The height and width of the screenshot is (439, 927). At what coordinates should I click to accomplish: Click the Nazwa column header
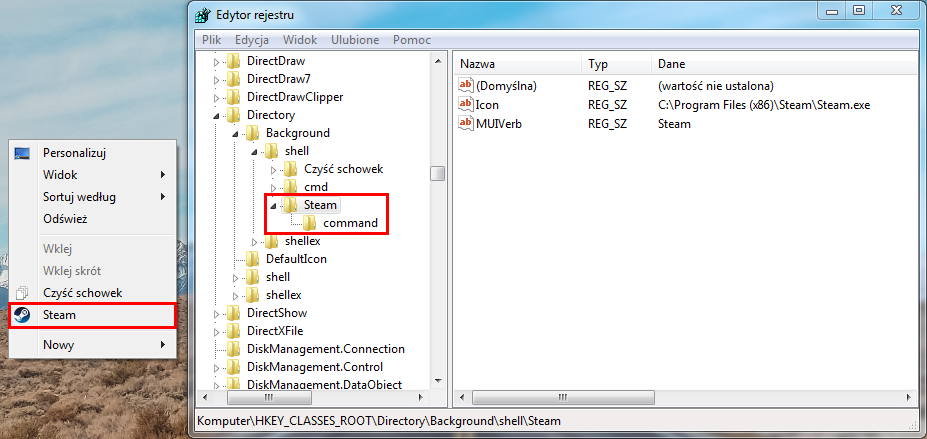518,64
